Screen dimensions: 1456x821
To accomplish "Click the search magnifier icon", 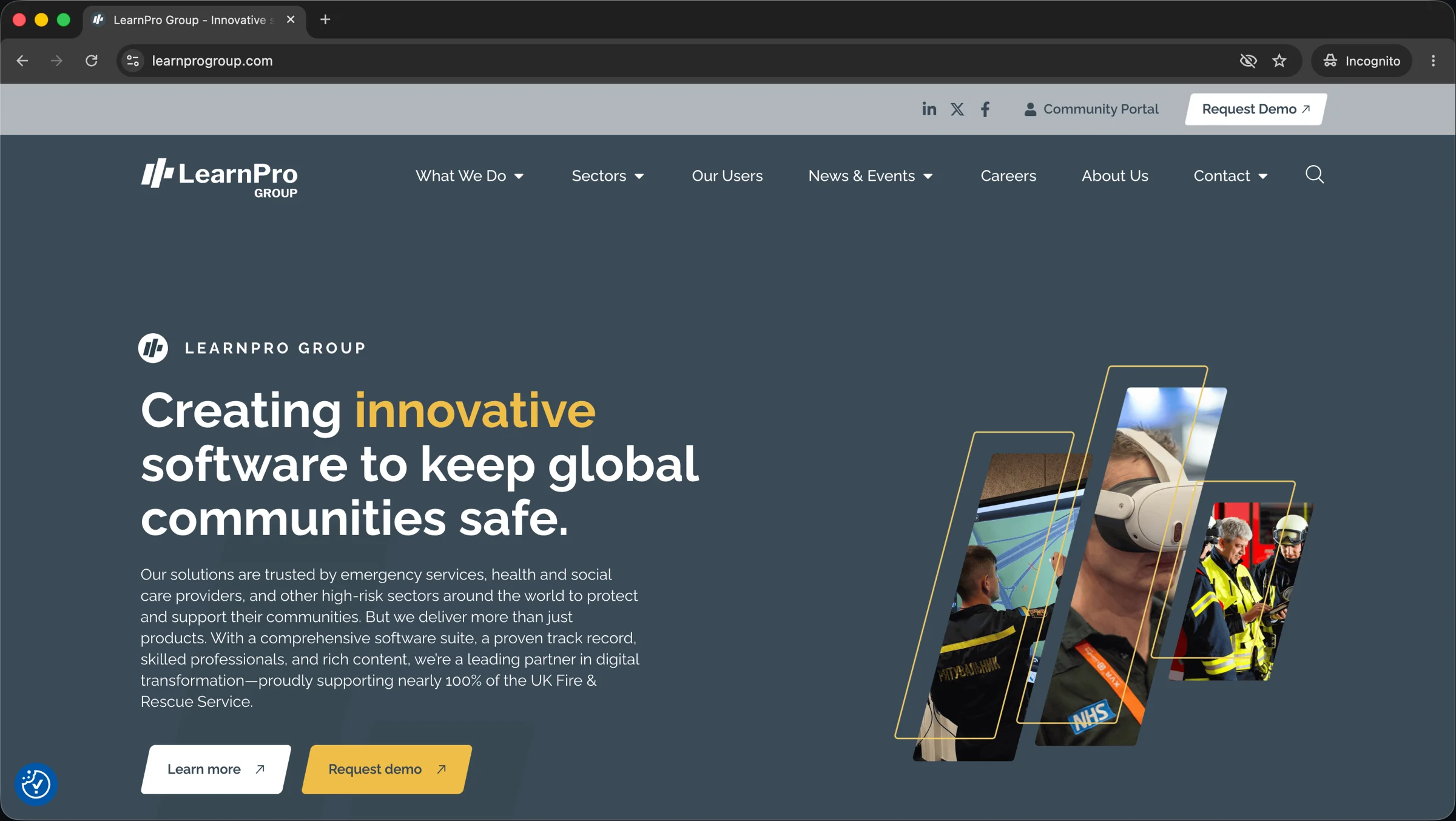I will [x=1315, y=175].
